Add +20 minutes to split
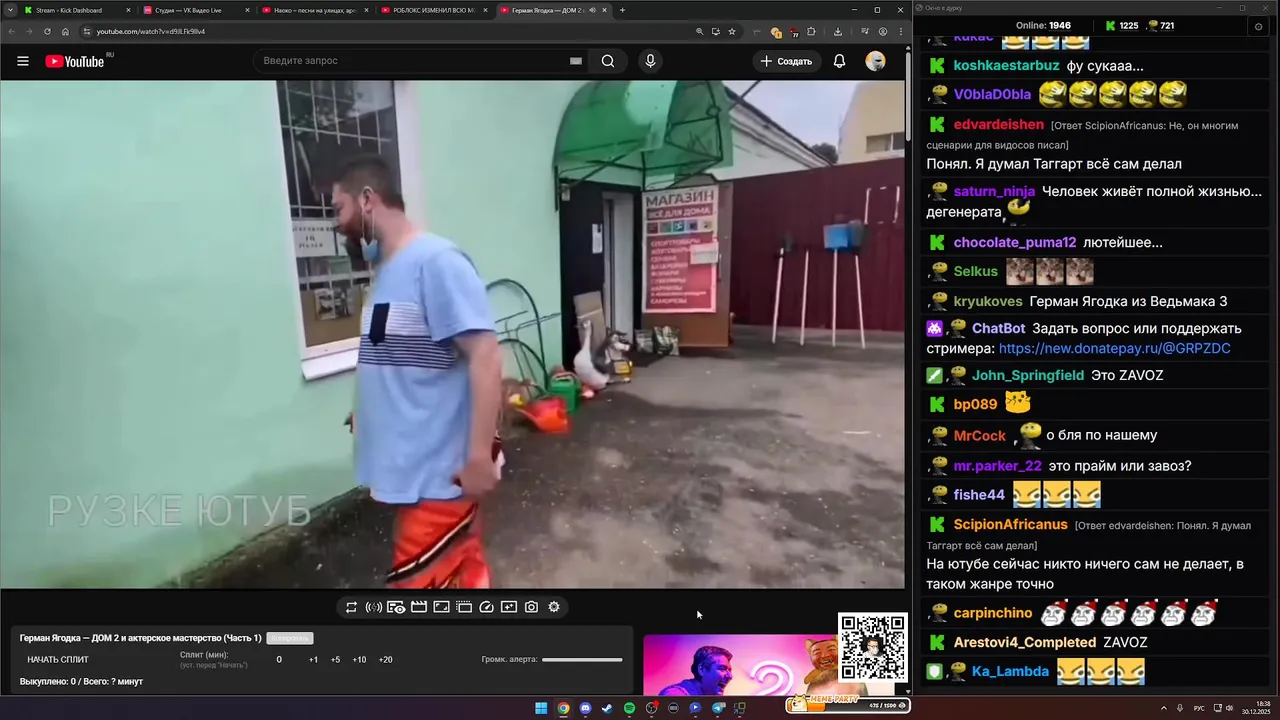 tap(385, 660)
